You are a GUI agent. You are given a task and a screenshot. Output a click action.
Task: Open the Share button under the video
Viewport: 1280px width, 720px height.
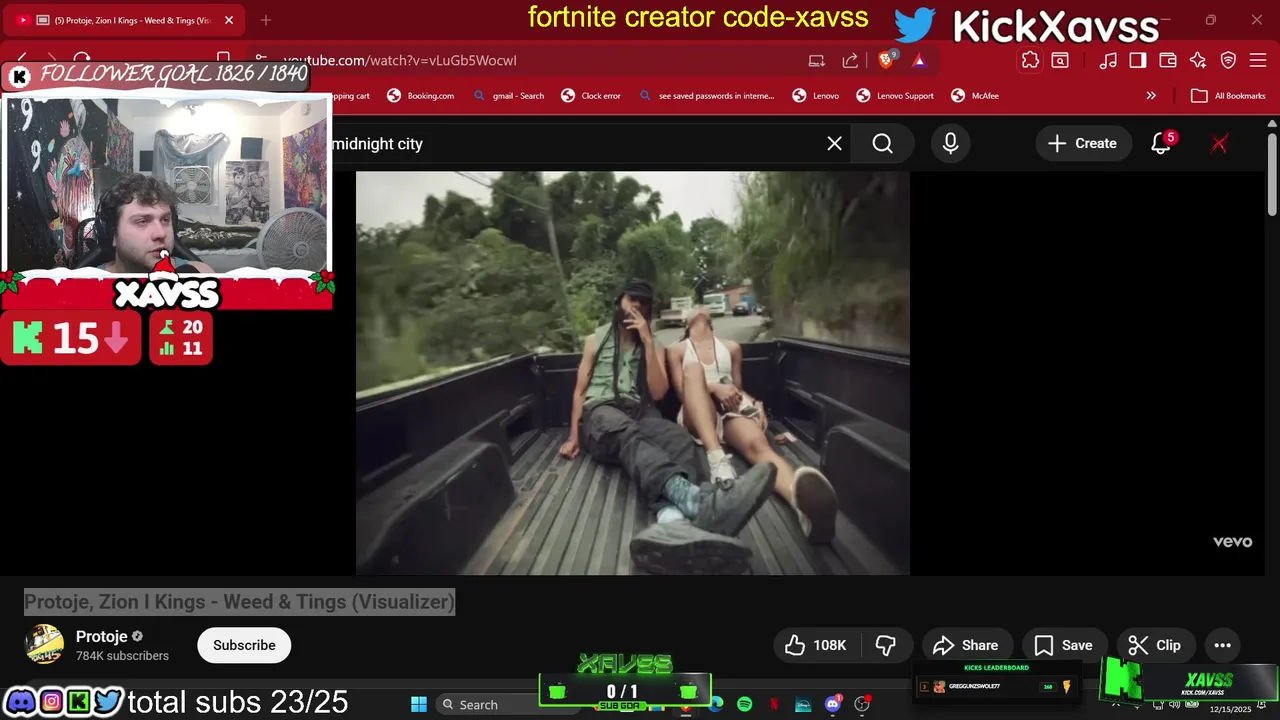click(x=966, y=645)
